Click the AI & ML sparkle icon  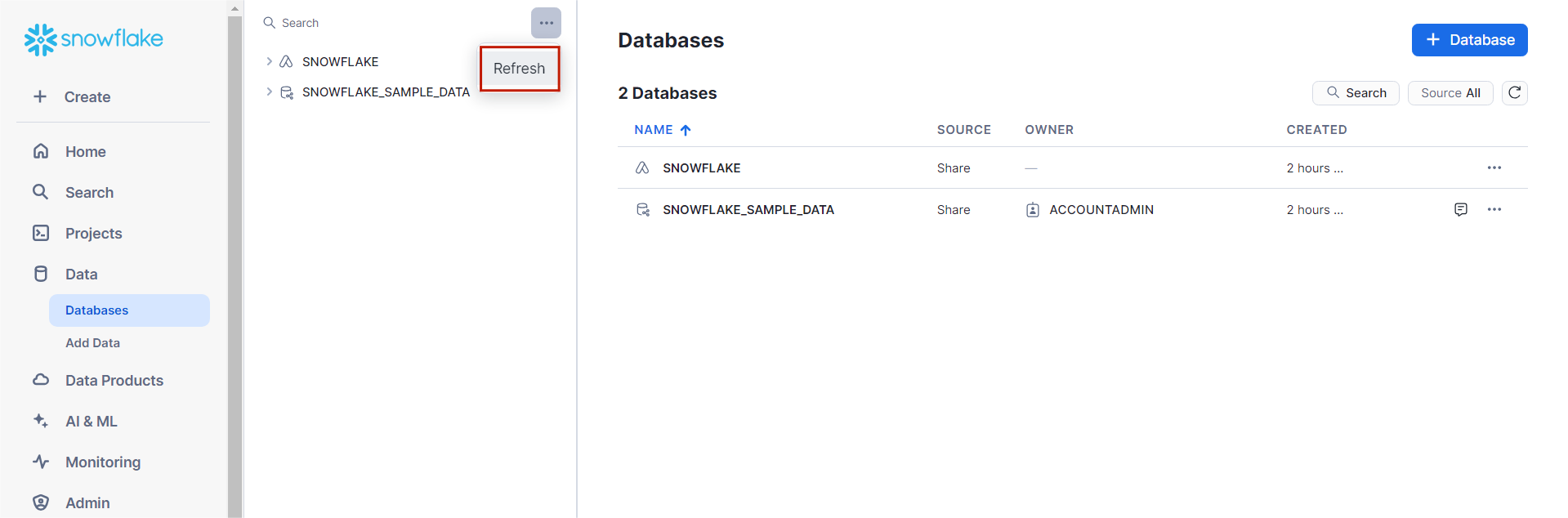[x=41, y=421]
